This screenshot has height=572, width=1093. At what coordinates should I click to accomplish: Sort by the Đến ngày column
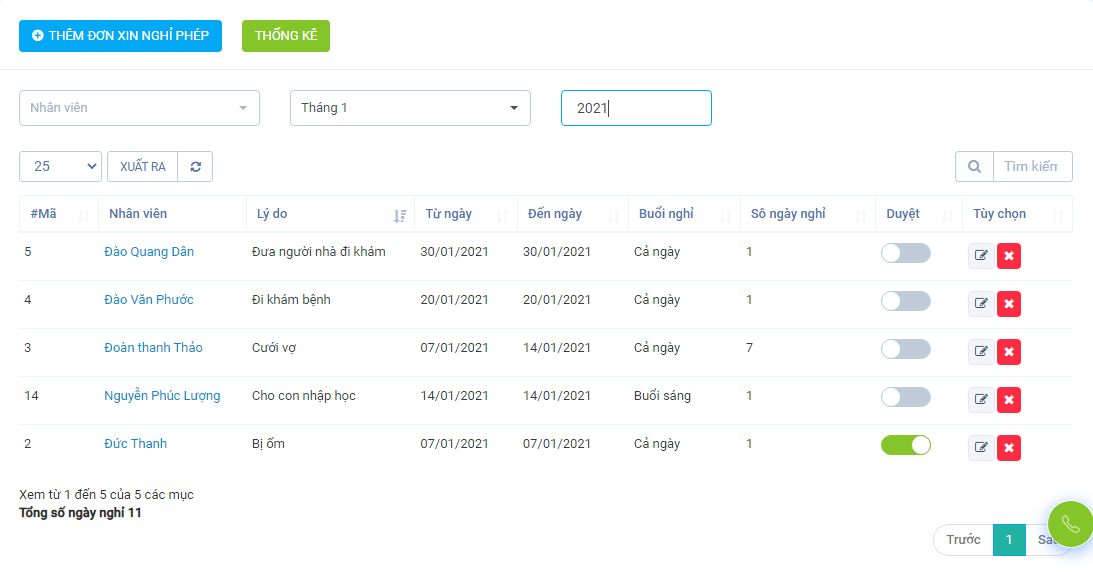tap(573, 214)
